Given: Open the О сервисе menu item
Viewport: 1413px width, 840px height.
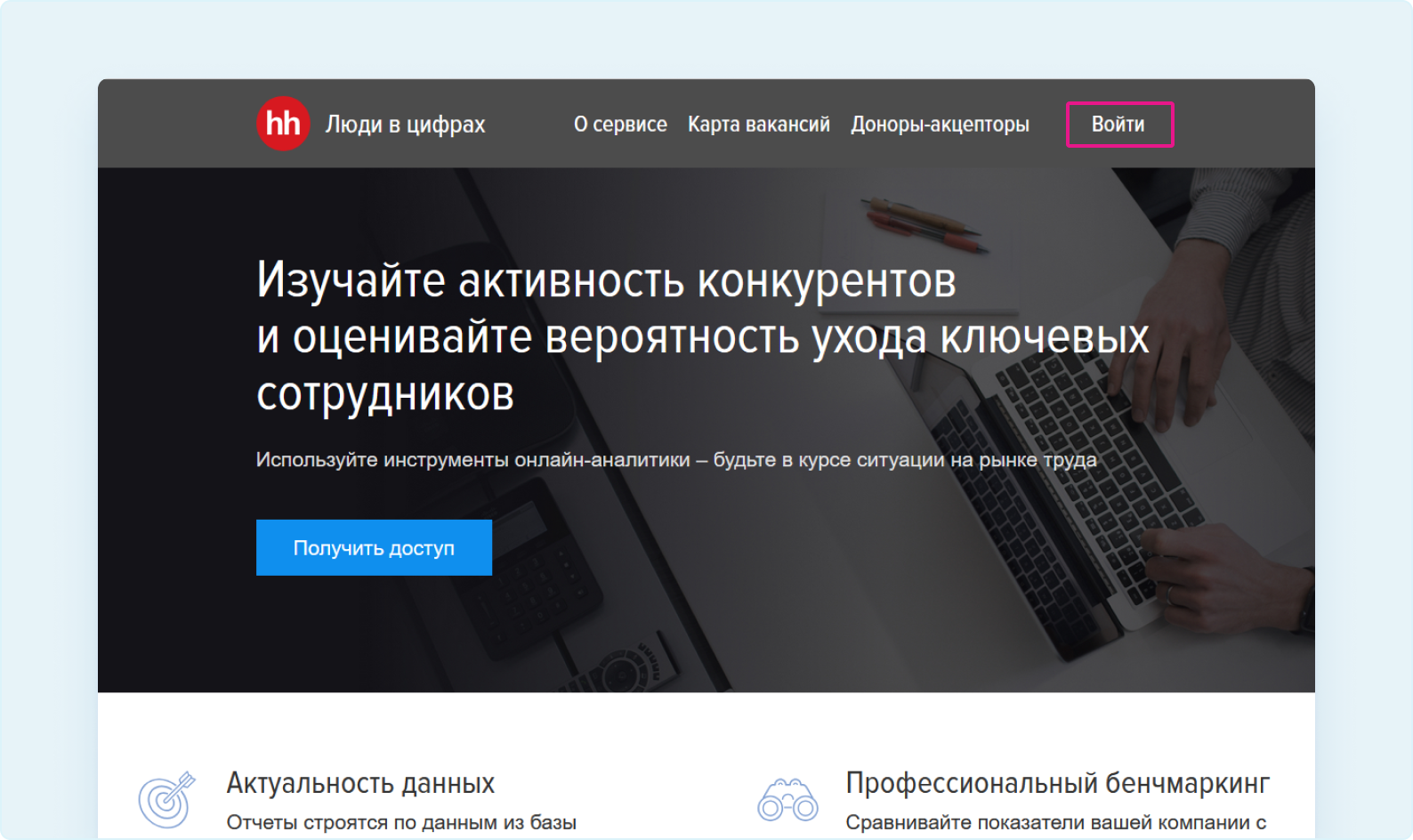Looking at the screenshot, I should click(620, 125).
